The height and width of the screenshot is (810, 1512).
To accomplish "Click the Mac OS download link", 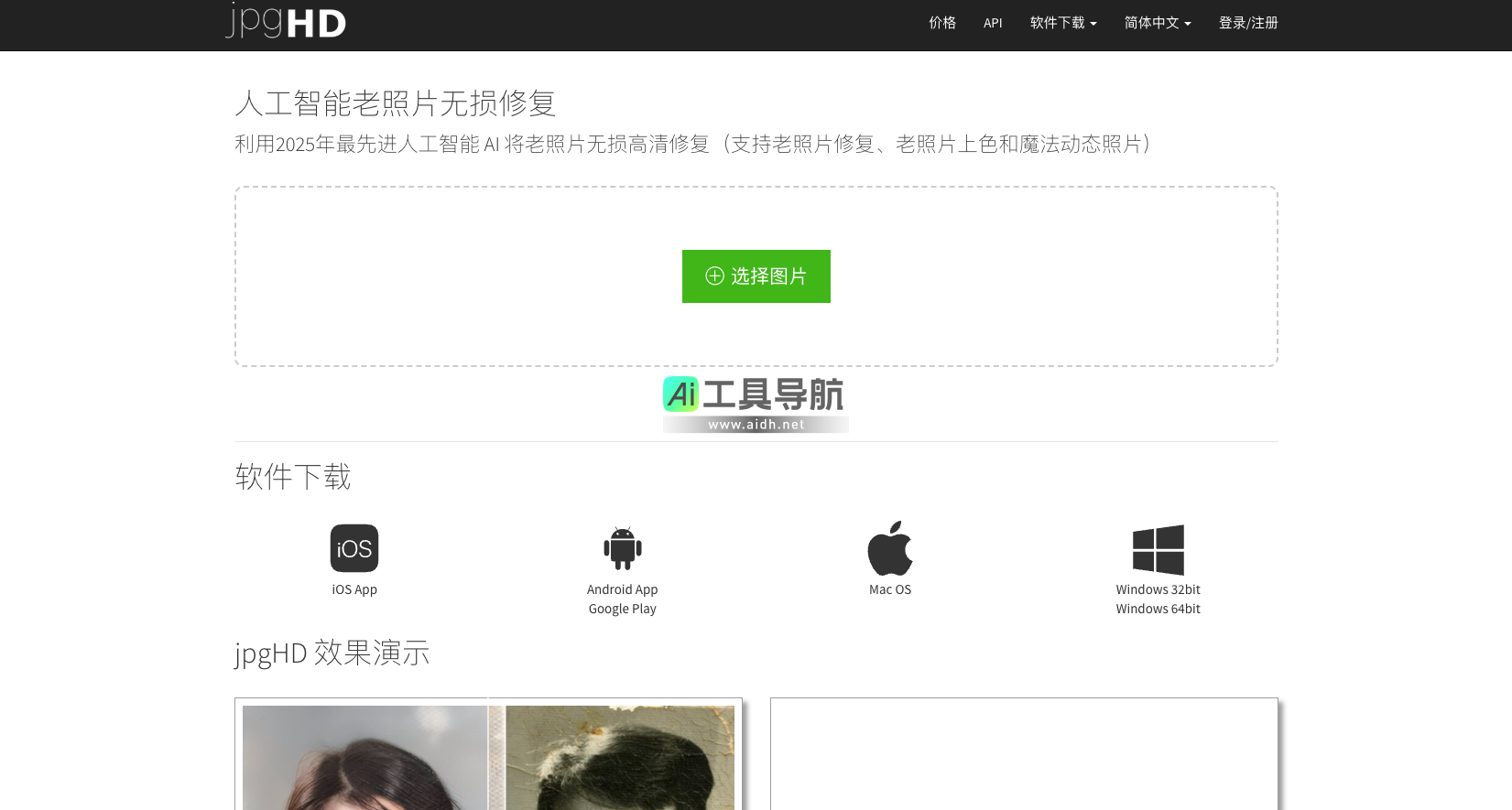I will tap(890, 589).
